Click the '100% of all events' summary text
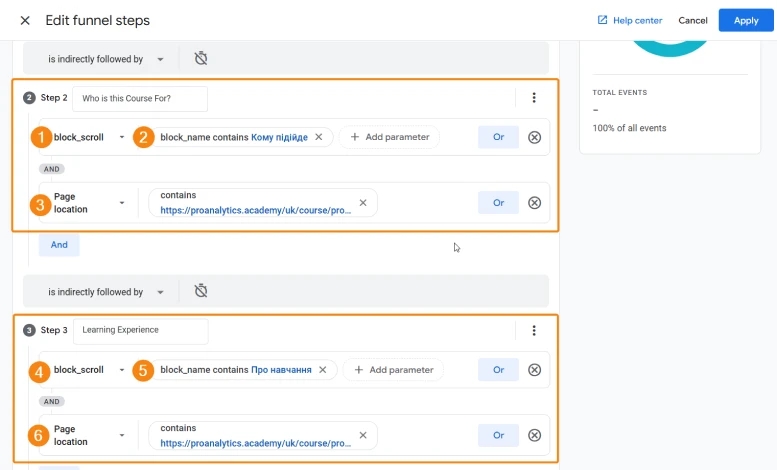The width and height of the screenshot is (777, 470). click(629, 128)
